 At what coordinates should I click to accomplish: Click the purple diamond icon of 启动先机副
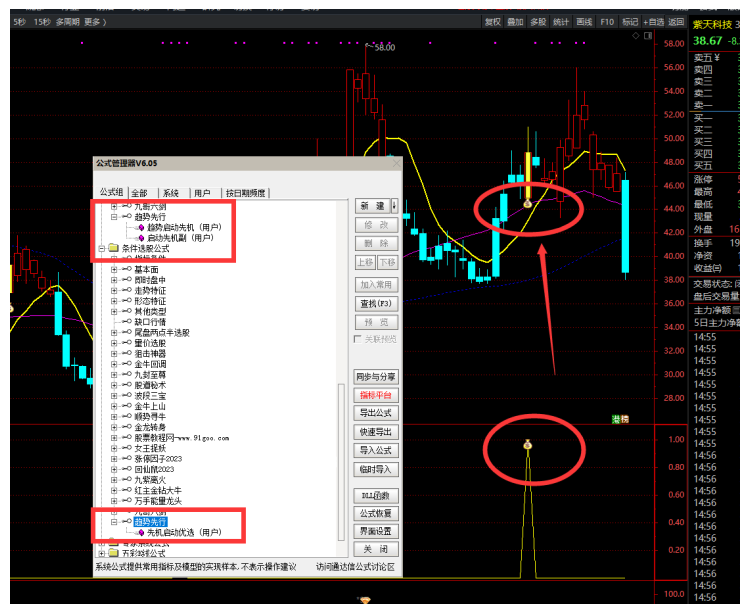point(141,238)
